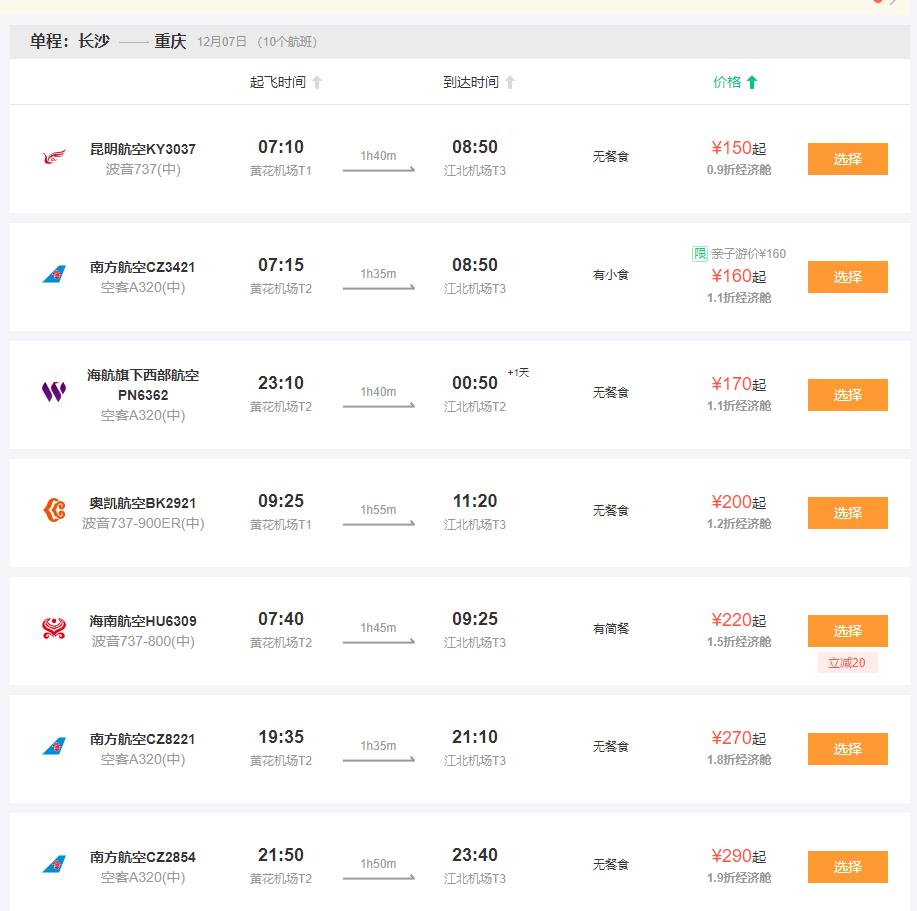Choose the CZ8221 flight at ¥270

pyautogui.click(x=847, y=749)
